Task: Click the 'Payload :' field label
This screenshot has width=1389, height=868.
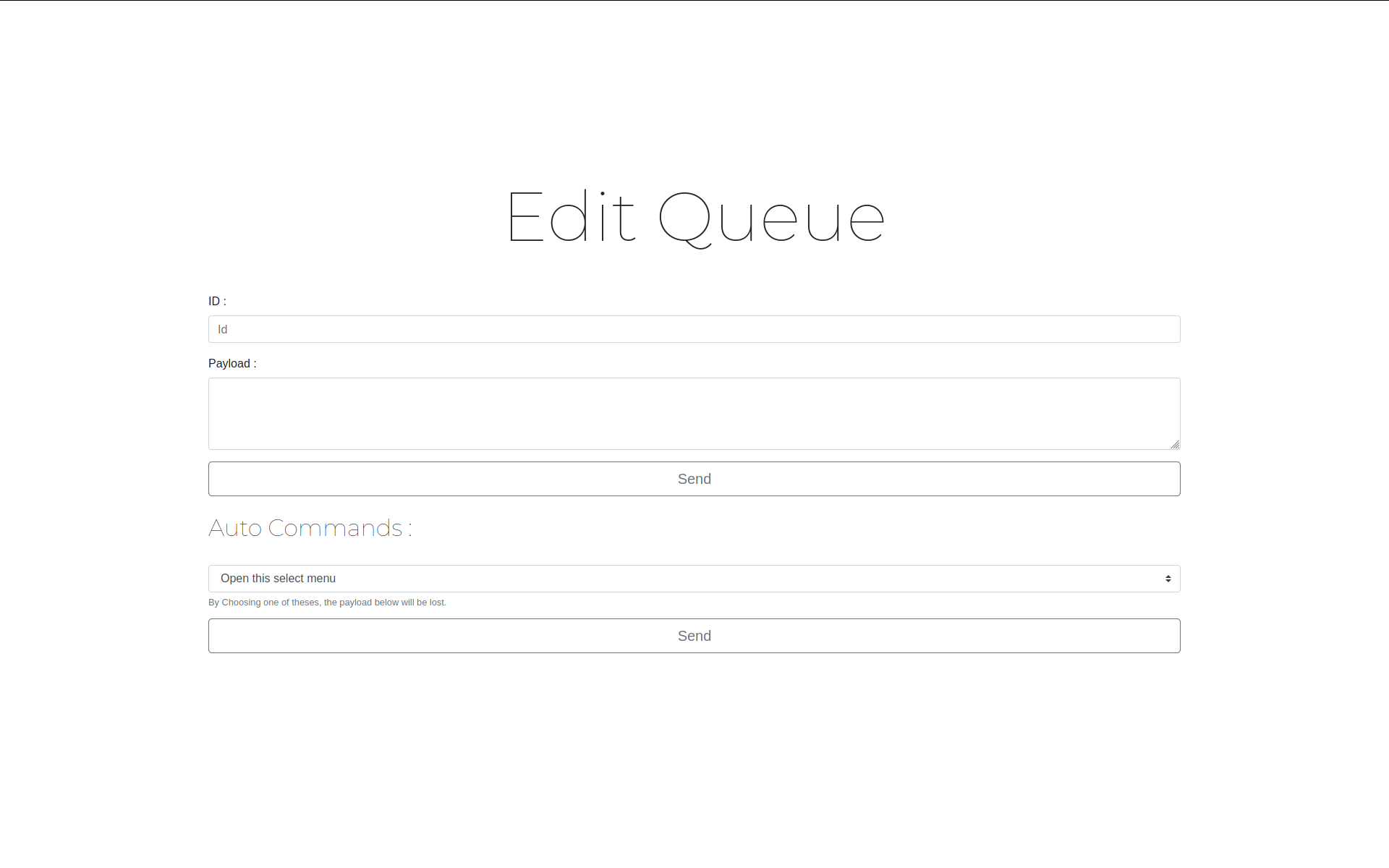Action: coord(232,364)
